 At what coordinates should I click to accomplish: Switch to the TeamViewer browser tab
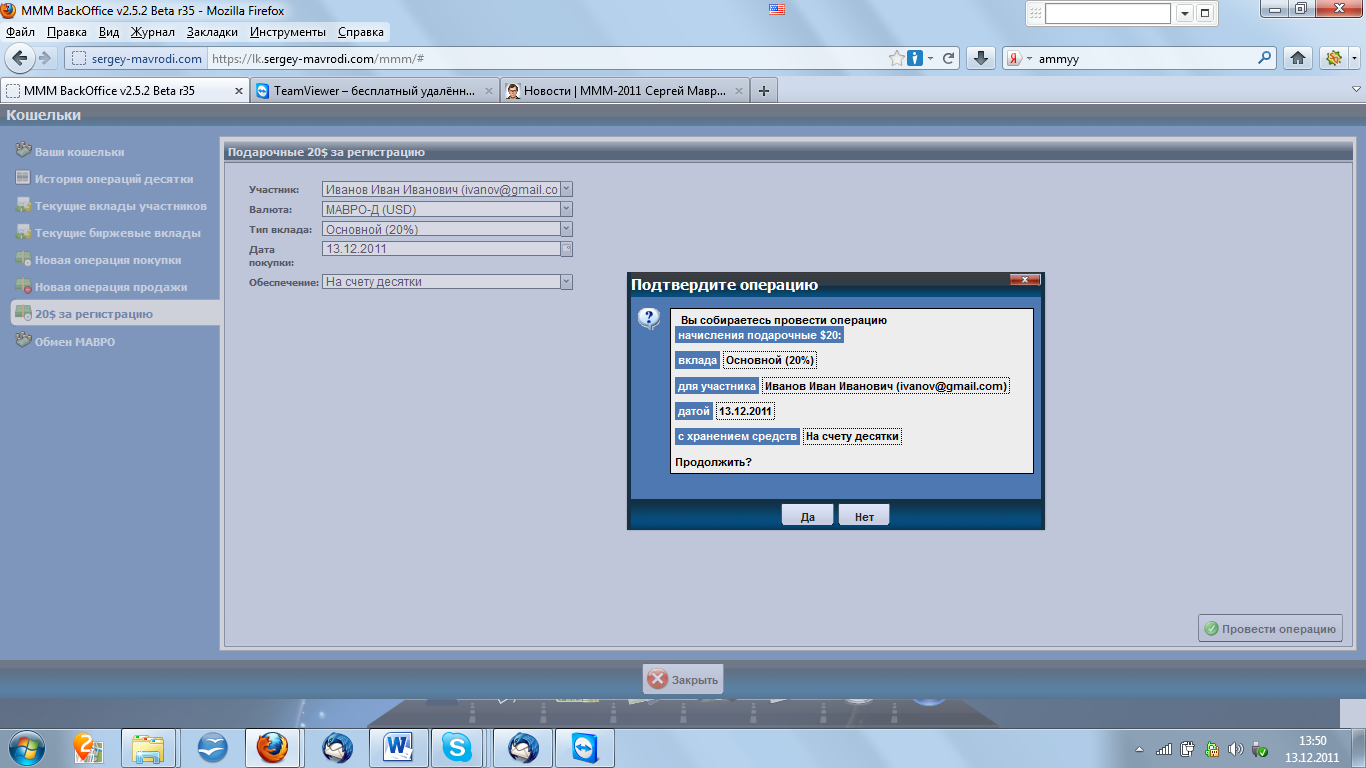pos(374,90)
